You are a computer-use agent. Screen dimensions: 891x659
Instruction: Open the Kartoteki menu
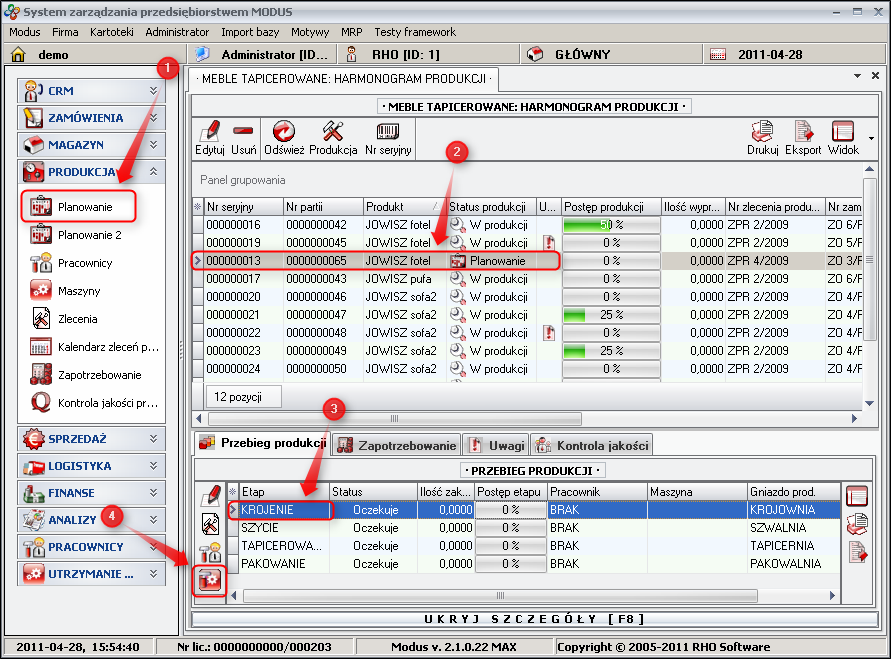pos(111,32)
